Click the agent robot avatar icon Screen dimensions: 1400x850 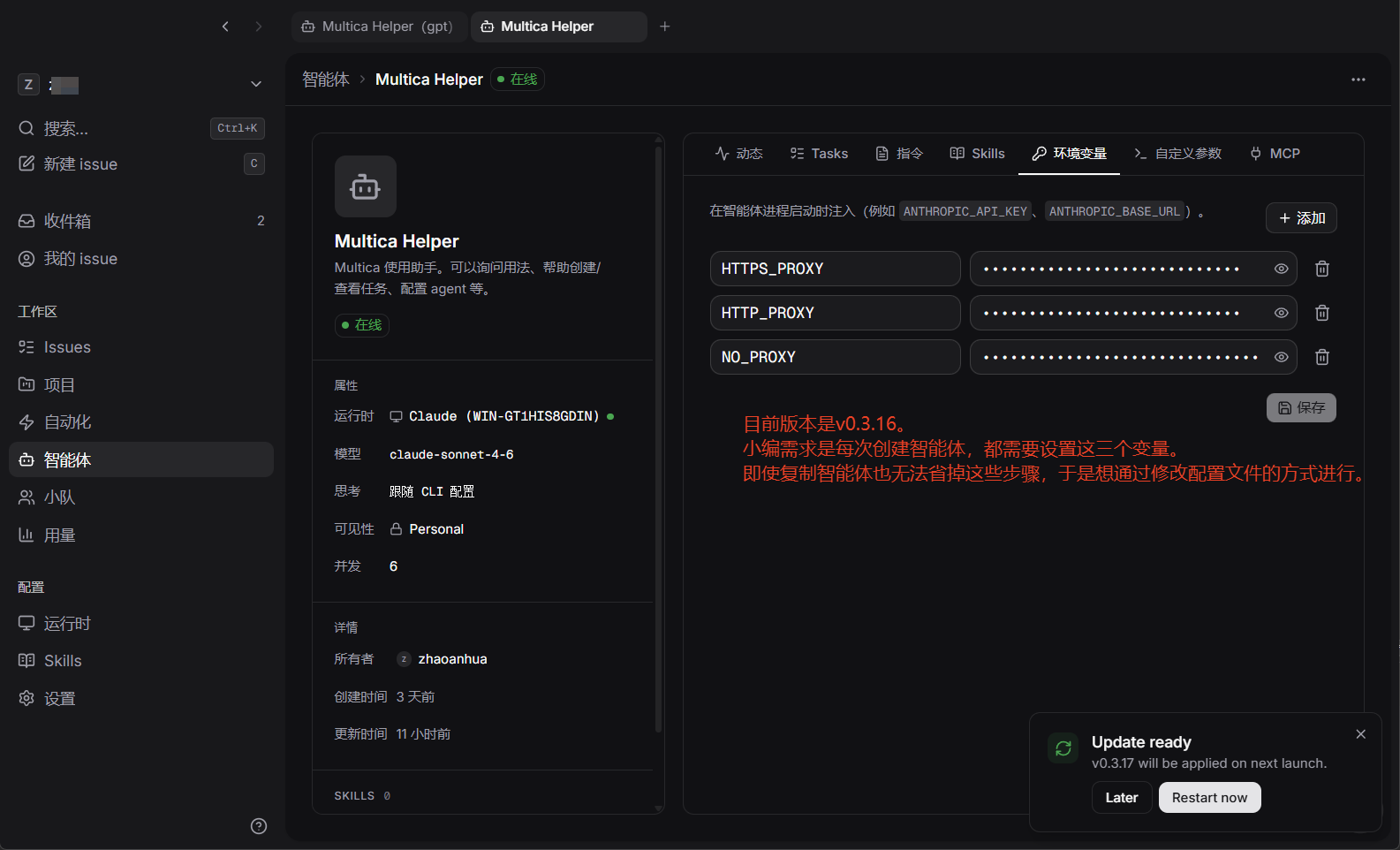click(366, 186)
